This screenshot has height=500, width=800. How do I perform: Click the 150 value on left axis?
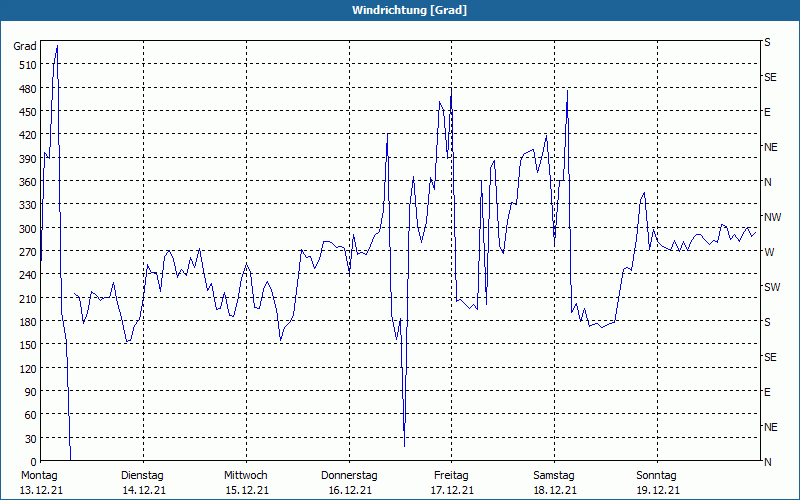[28, 345]
